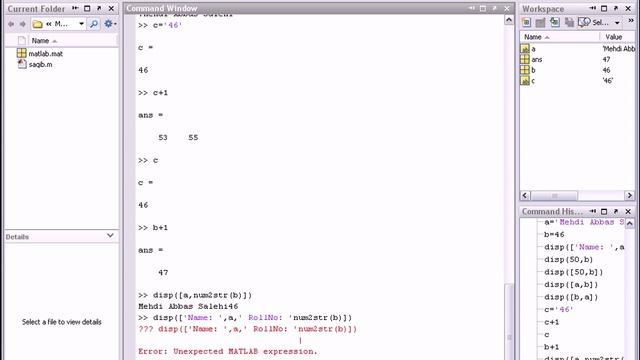The height and width of the screenshot is (360, 640).
Task: Create new variable in Workspace toolbar
Action: [526, 22]
